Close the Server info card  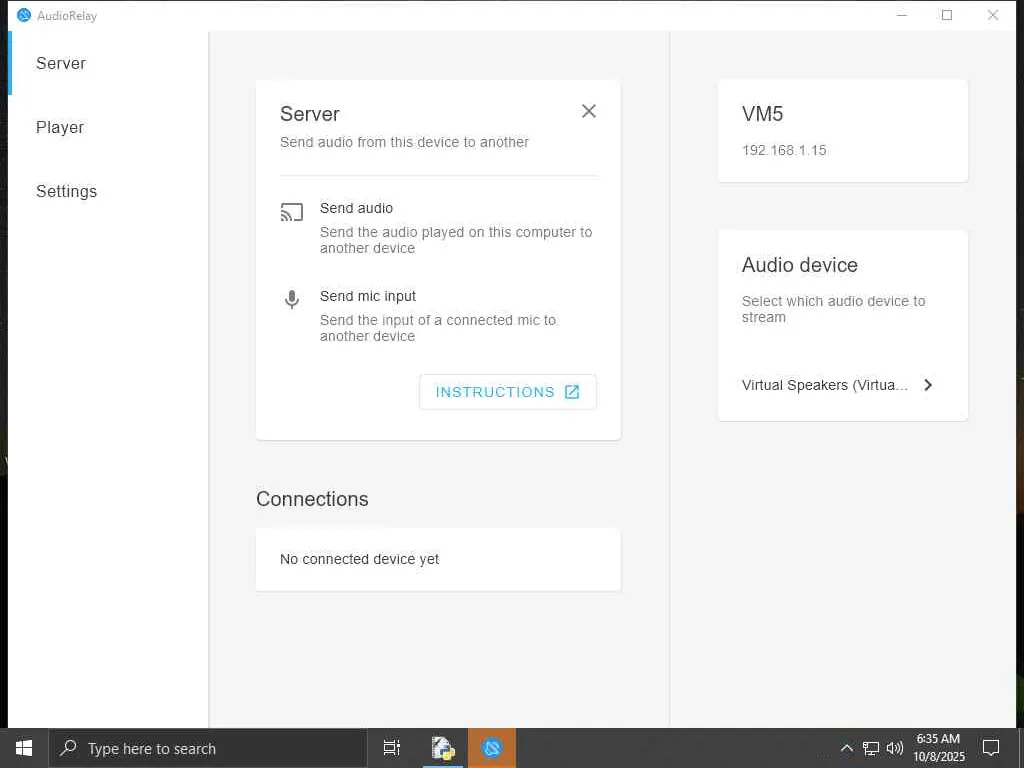tap(588, 111)
